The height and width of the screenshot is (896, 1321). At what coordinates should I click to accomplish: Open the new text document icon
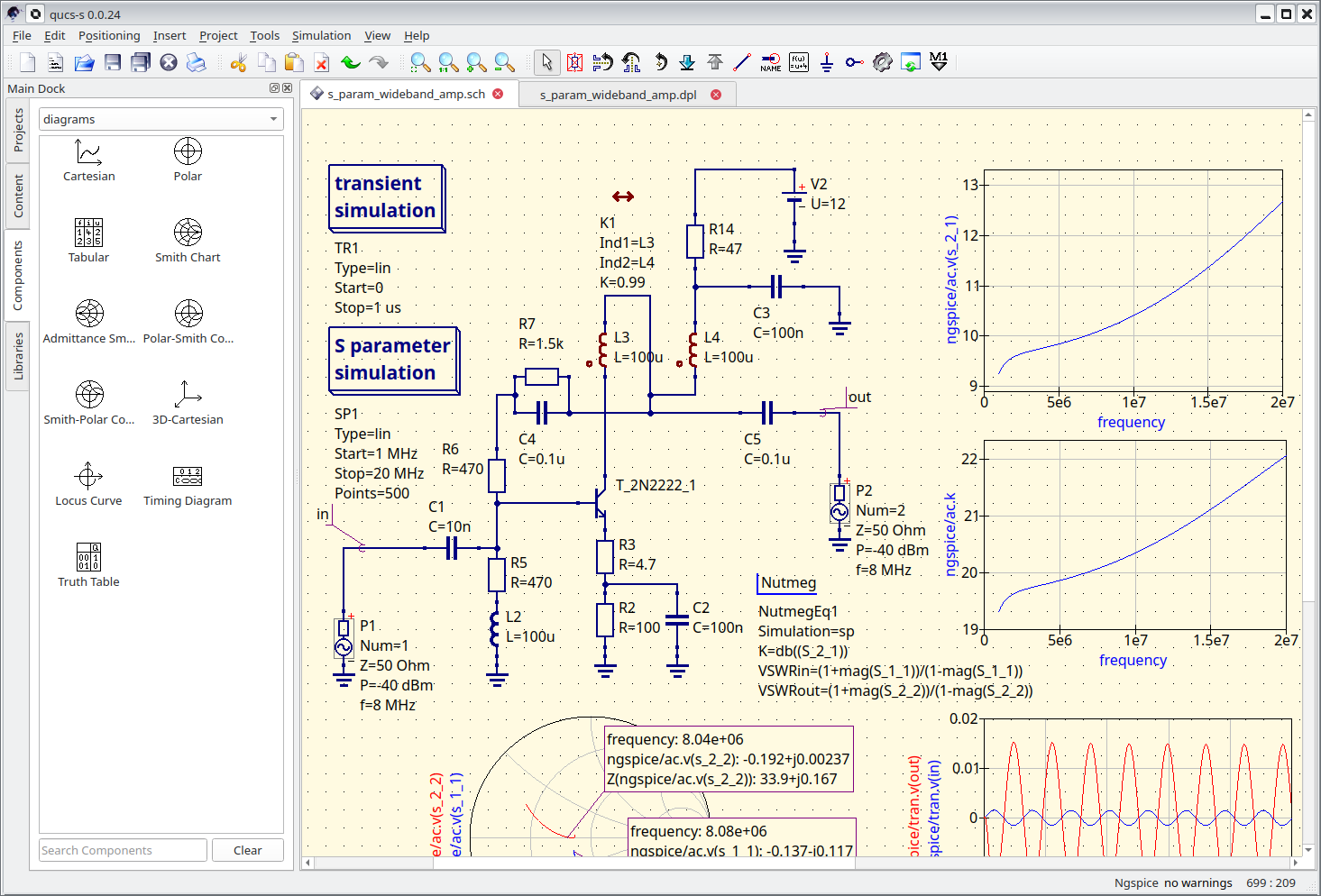pyautogui.click(x=56, y=62)
